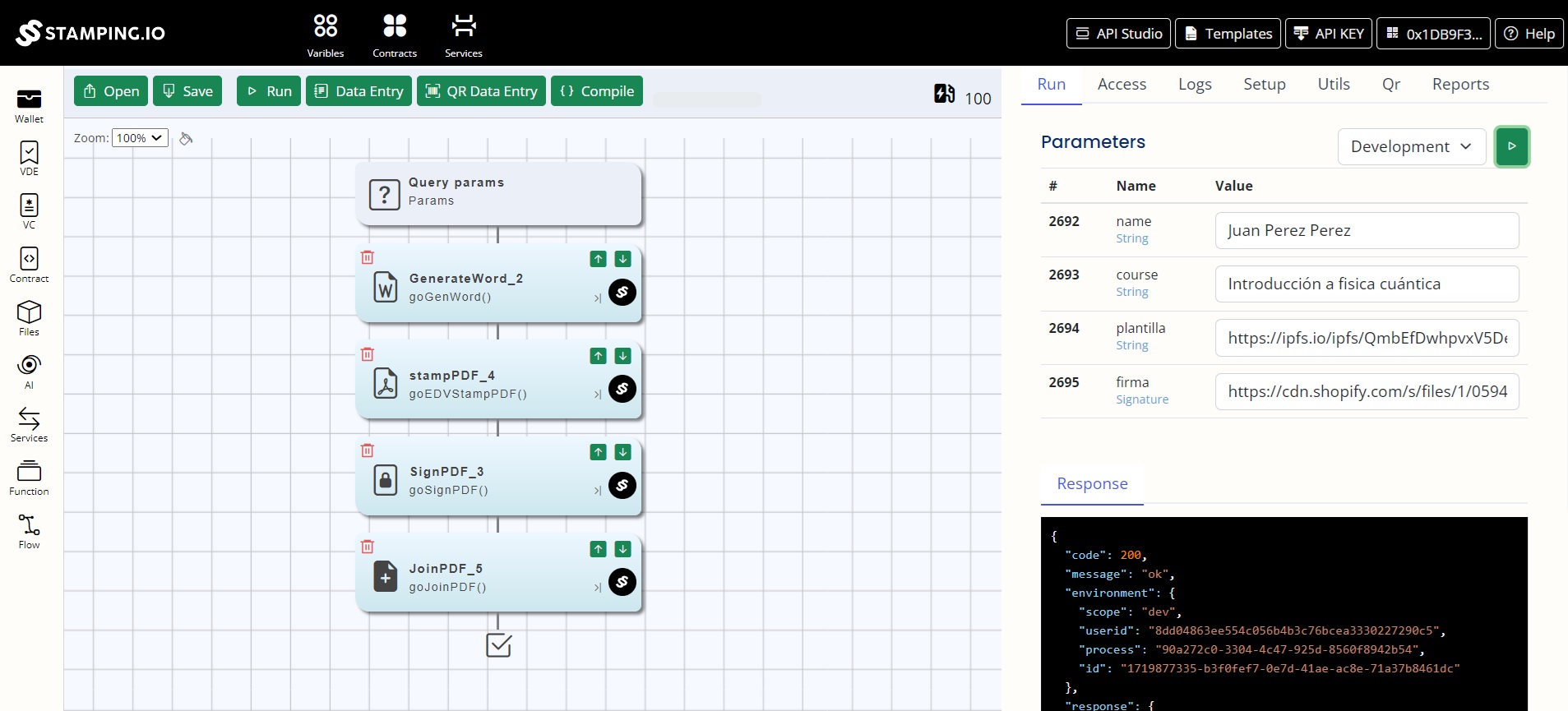Open the Services sidebar tool
1568x711 pixels.
pyautogui.click(x=29, y=425)
